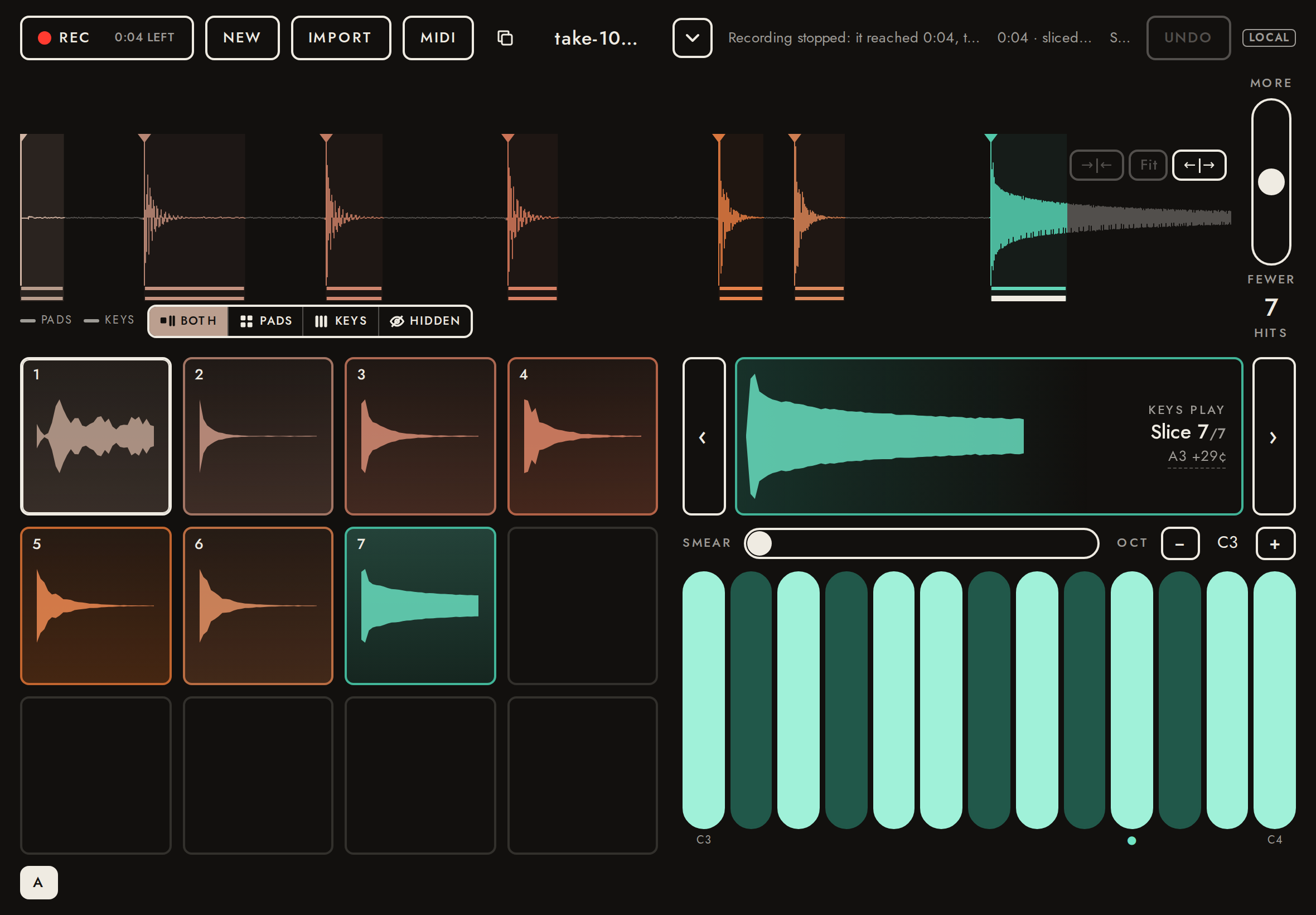Switch to KEYS view mode
This screenshot has width=1316, height=915.
[341, 321]
